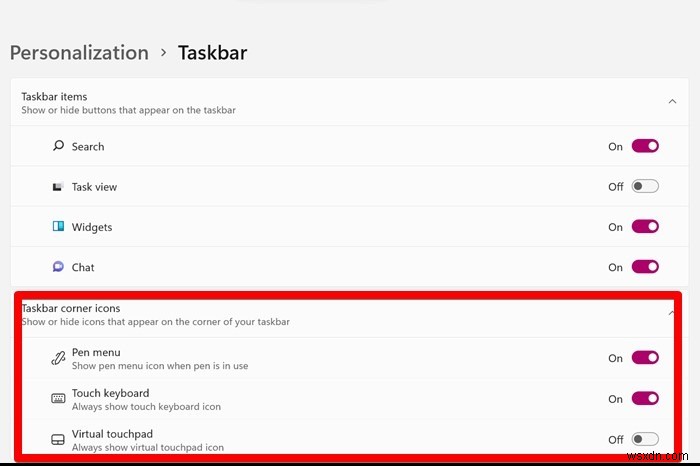Screen dimensions: 700x466
Task: Click the Taskbar items section header
Action: [x=55, y=97]
